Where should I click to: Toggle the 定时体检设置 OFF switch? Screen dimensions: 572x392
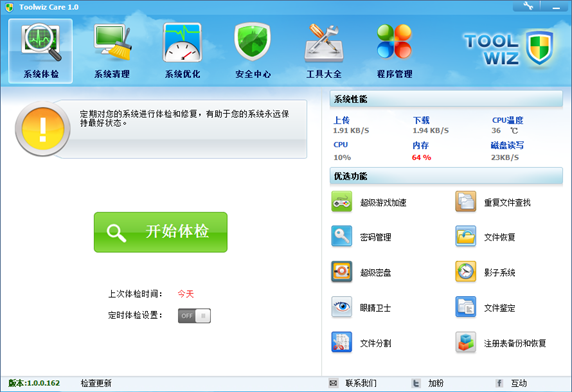click(x=194, y=316)
